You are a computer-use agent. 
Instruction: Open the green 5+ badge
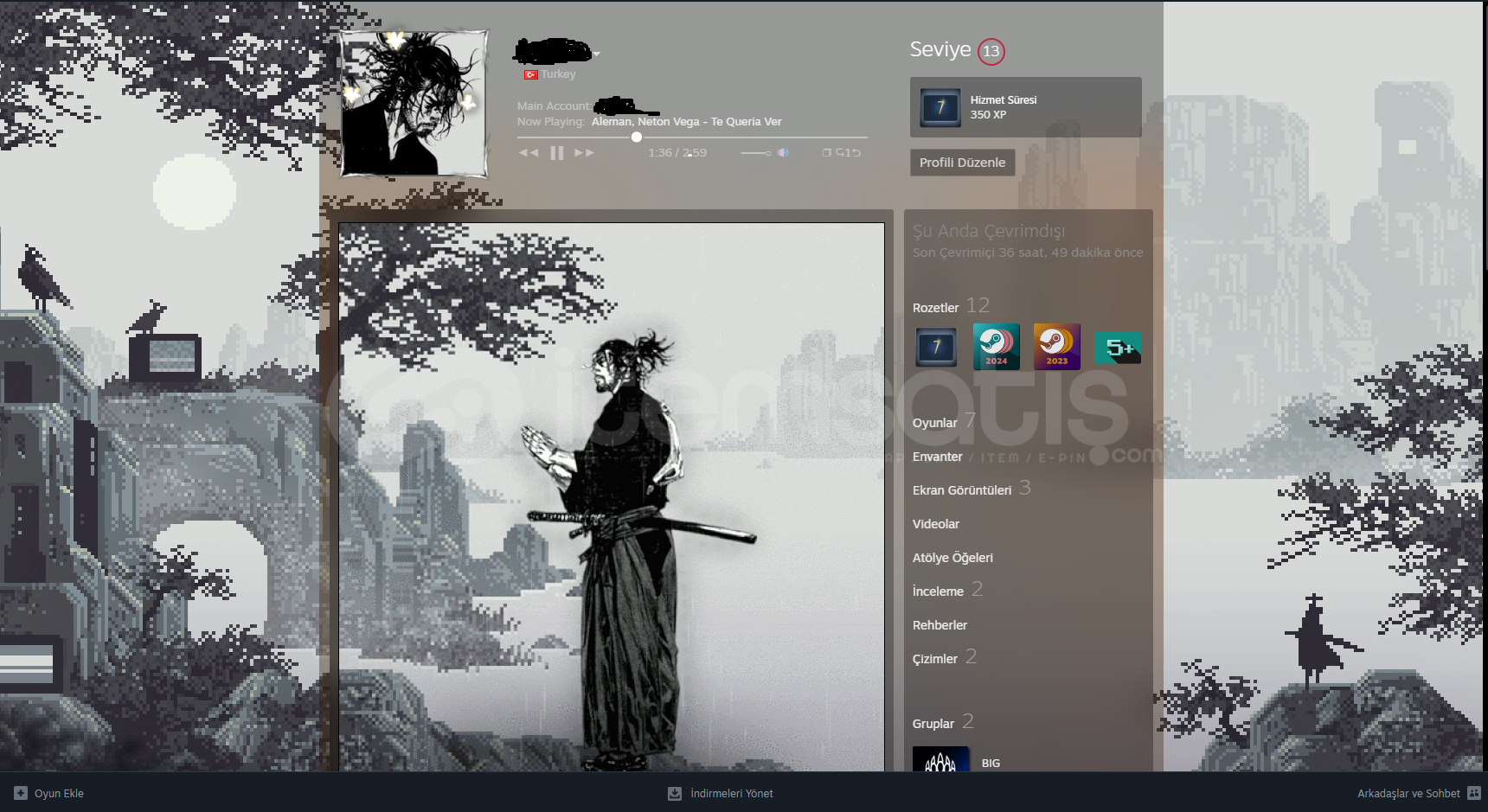[1118, 348]
